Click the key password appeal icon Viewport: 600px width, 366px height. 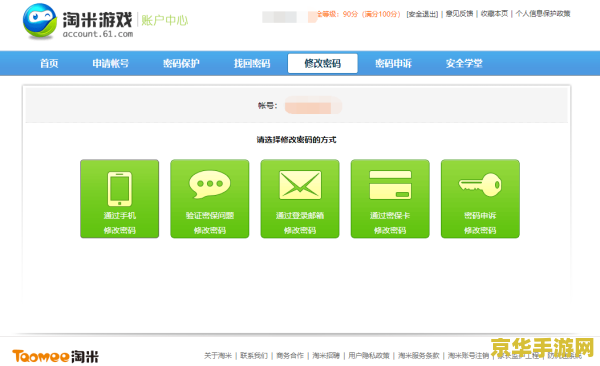(x=480, y=185)
